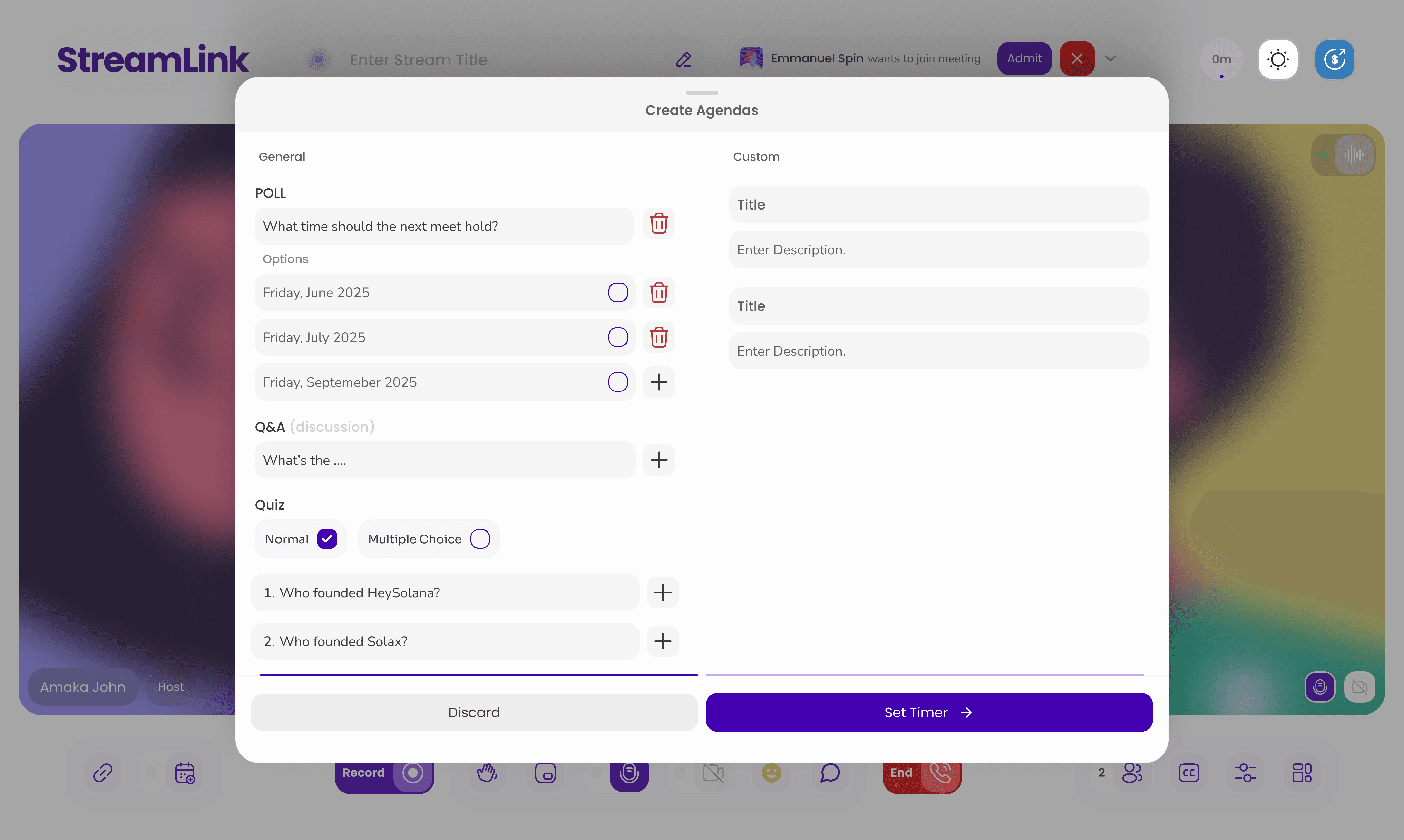Add option after Friday, Septemeber 2025

659,382
